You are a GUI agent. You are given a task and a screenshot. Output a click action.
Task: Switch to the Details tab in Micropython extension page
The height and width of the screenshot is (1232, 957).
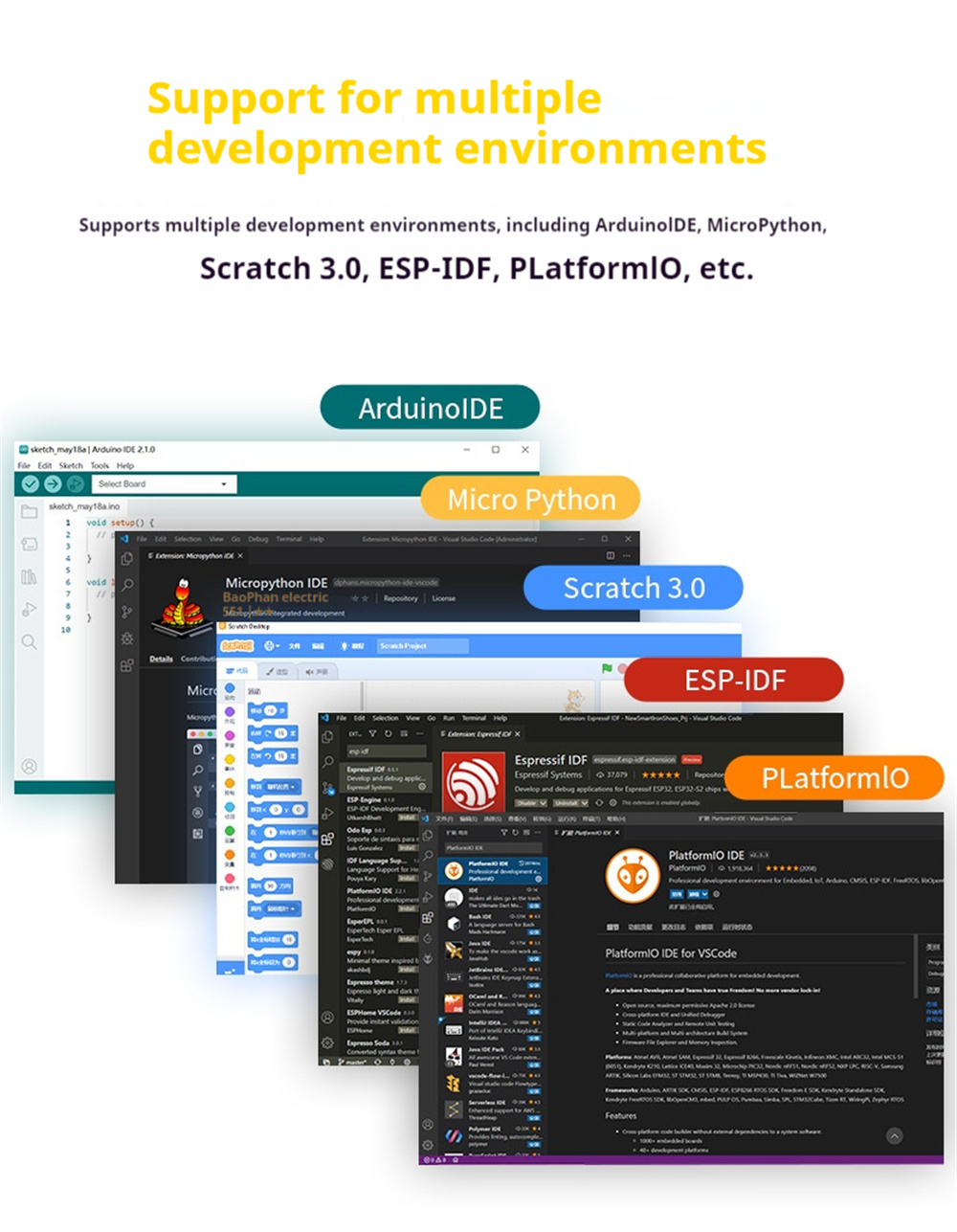pos(161,659)
